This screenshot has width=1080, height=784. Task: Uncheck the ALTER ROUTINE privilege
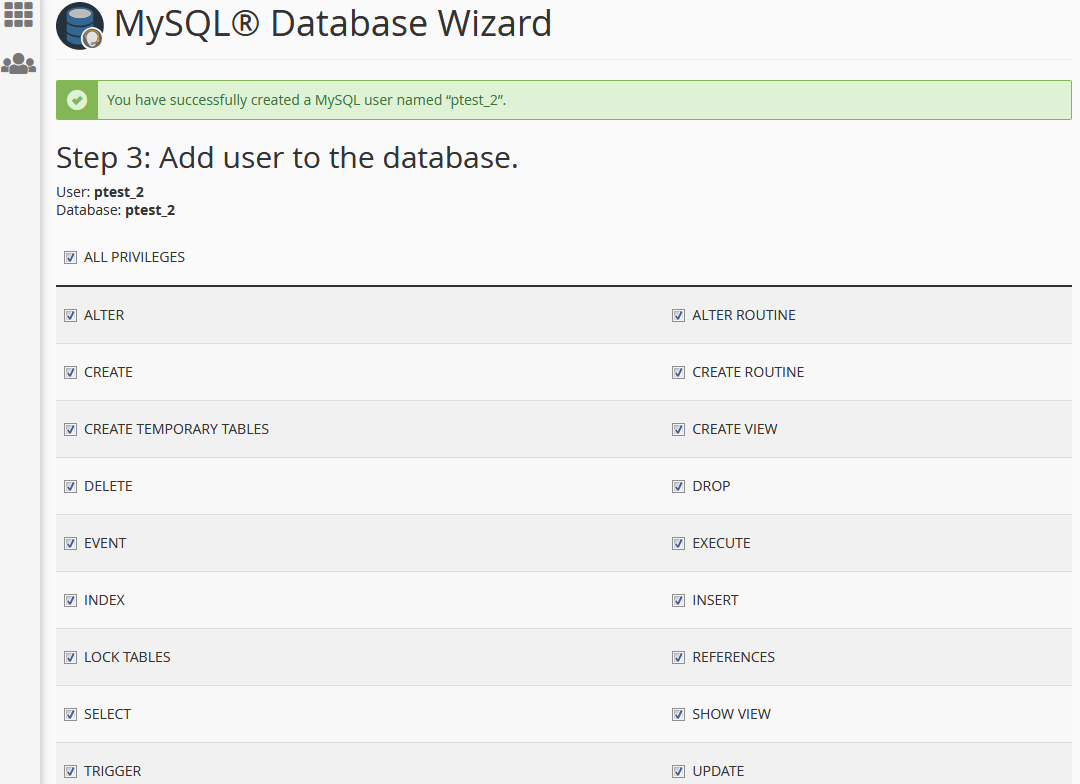point(678,316)
